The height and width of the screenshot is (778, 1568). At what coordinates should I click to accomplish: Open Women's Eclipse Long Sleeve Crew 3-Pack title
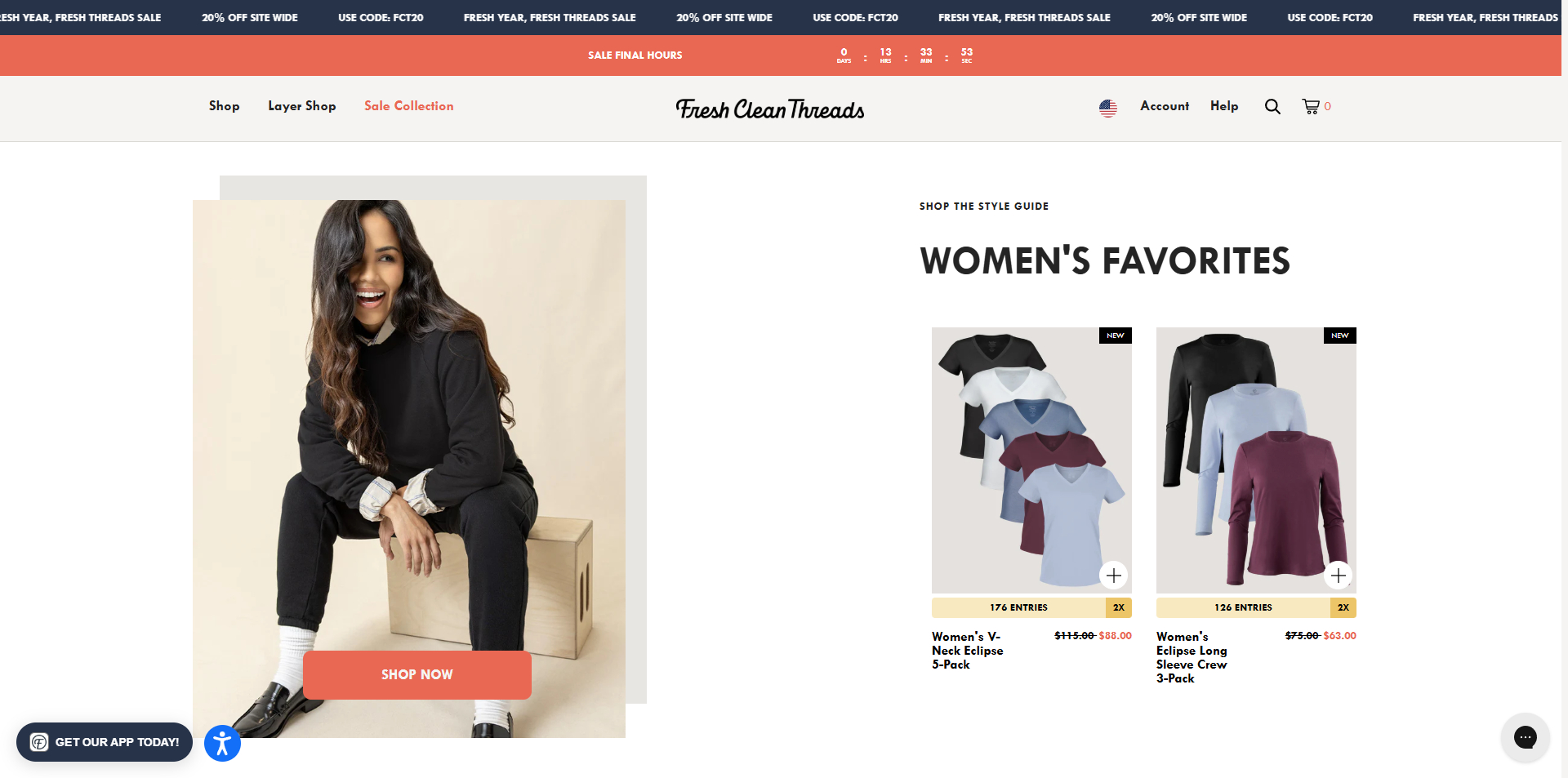pyautogui.click(x=1192, y=657)
